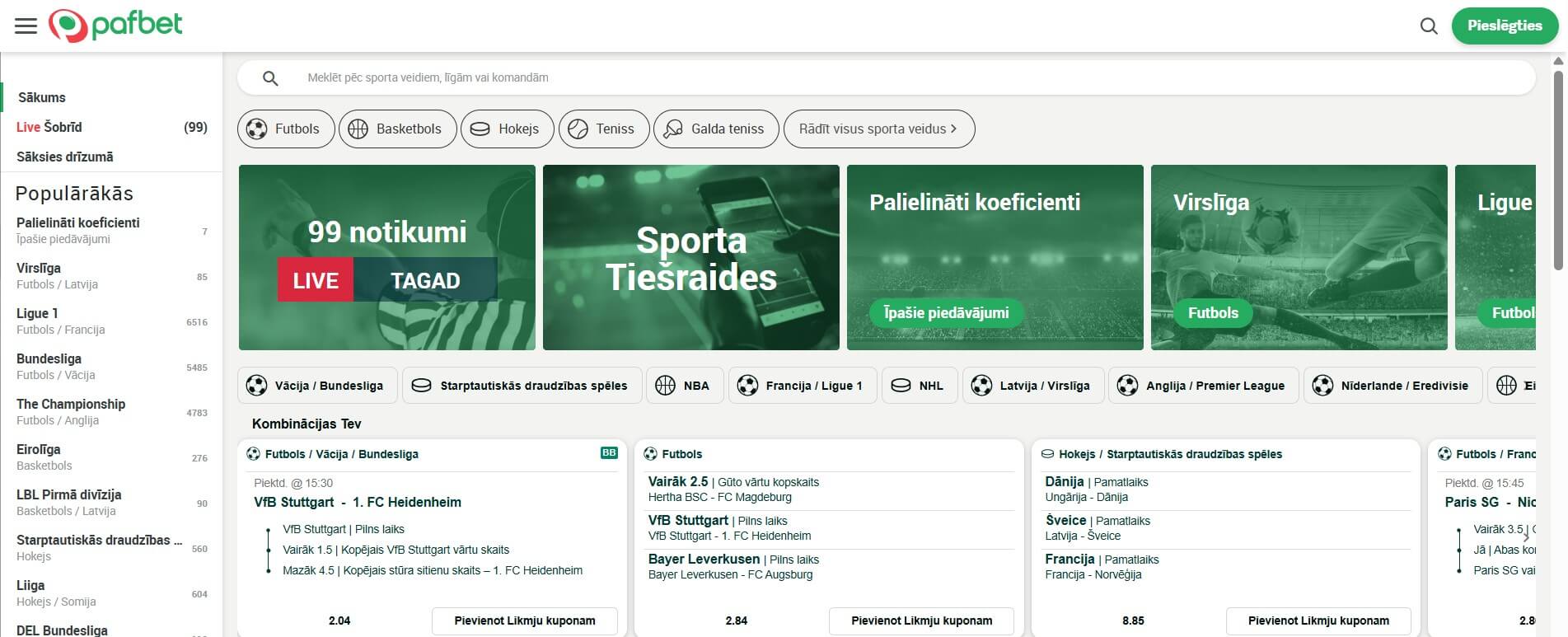Click VfB Stuttgart Pilns laiks in Futbols card
The height and width of the screenshot is (637, 1568).
(831, 528)
